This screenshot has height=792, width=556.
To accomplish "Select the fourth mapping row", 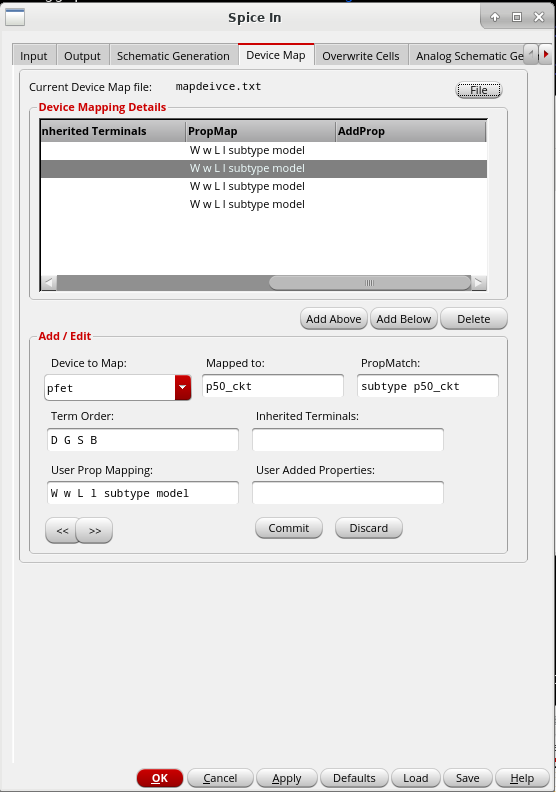I will (x=264, y=205).
